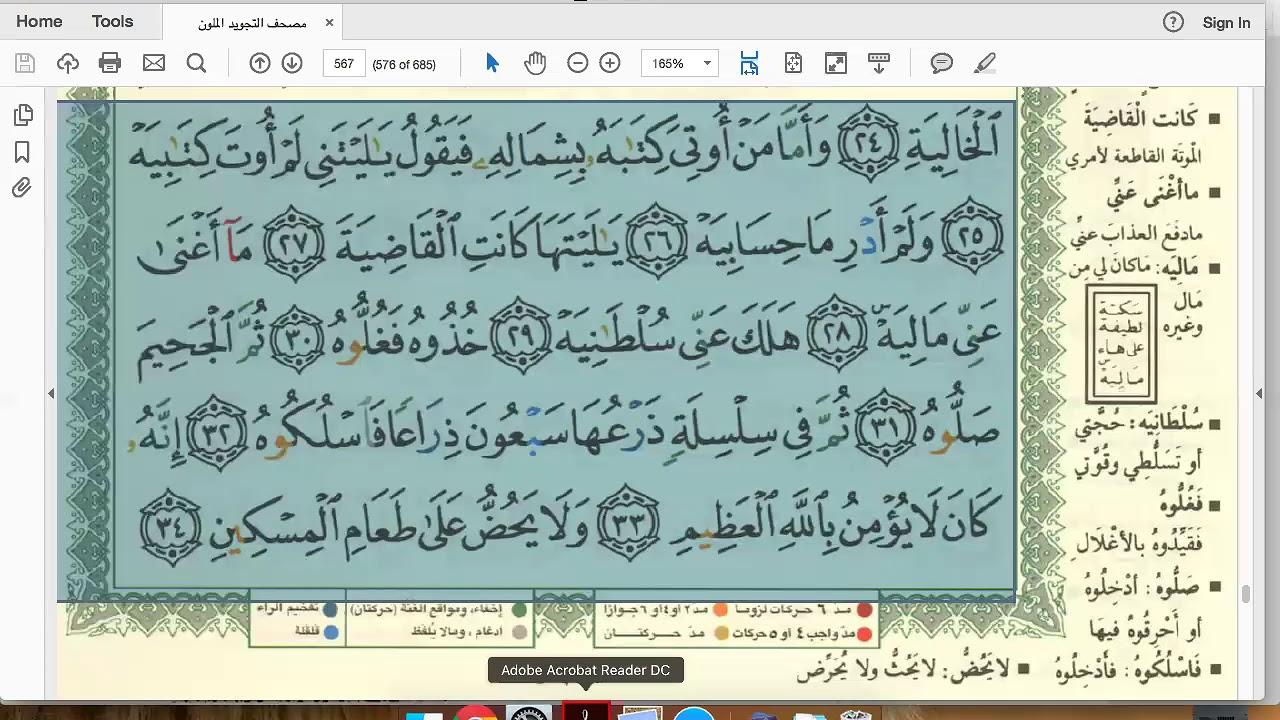
Task: Click the Acrobat Reader icon in Dock
Action: [x=585, y=711]
